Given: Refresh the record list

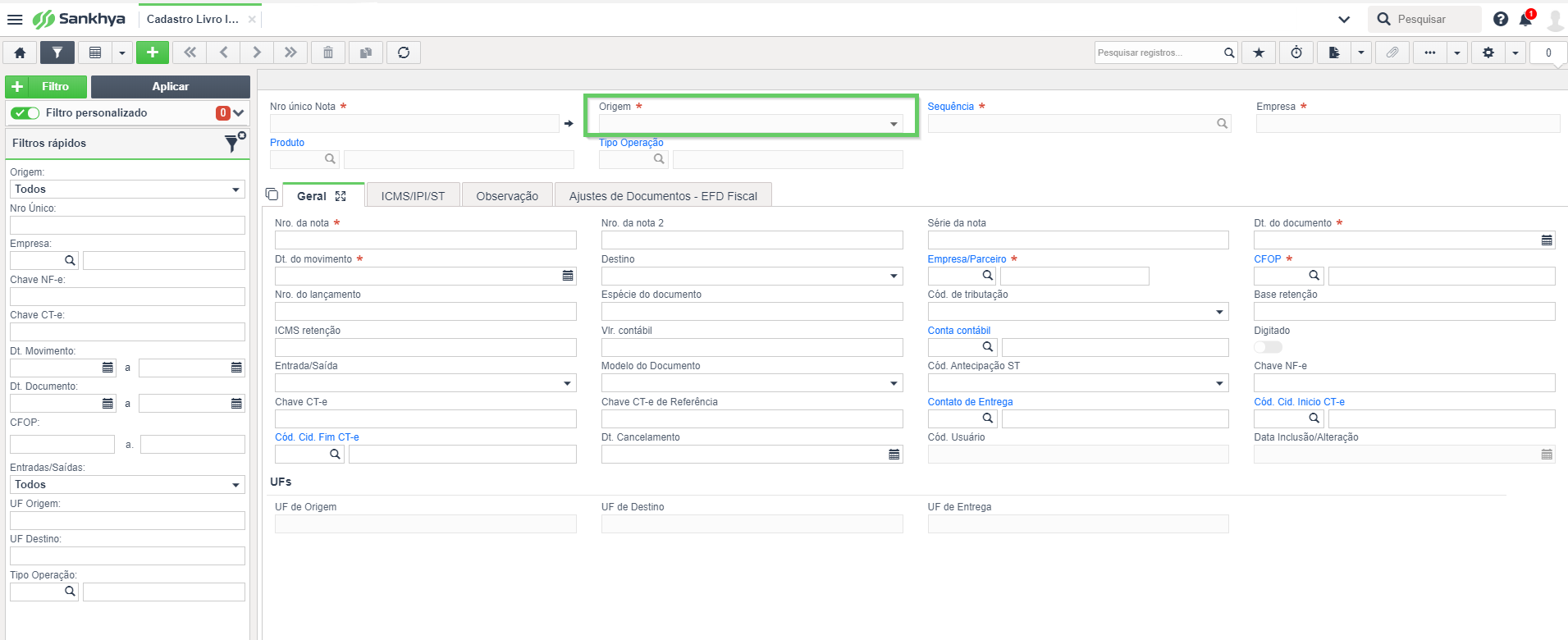Looking at the screenshot, I should pyautogui.click(x=404, y=53).
